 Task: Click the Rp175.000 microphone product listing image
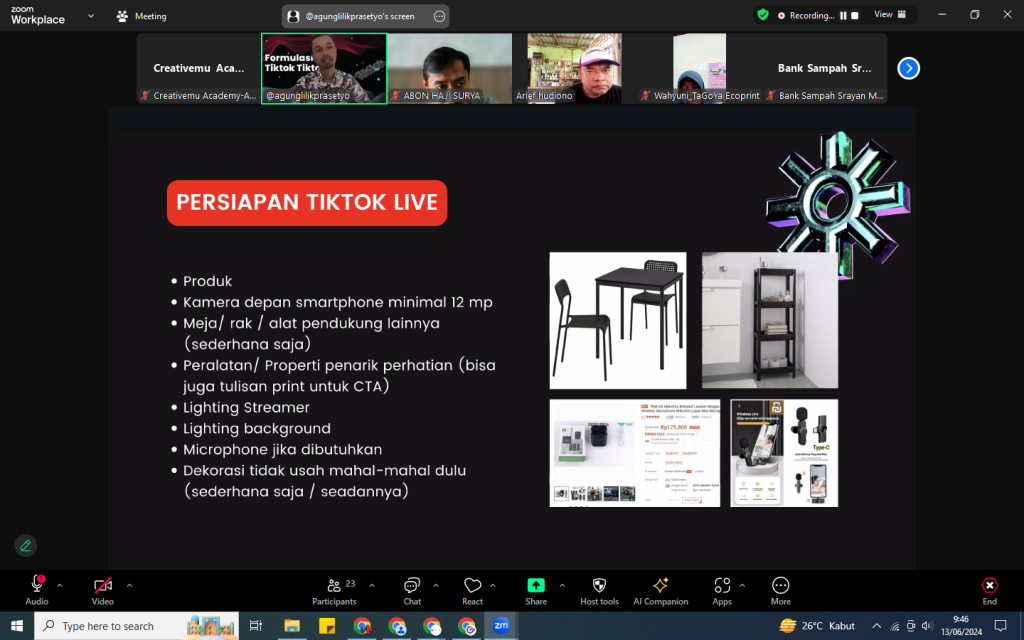pos(635,453)
